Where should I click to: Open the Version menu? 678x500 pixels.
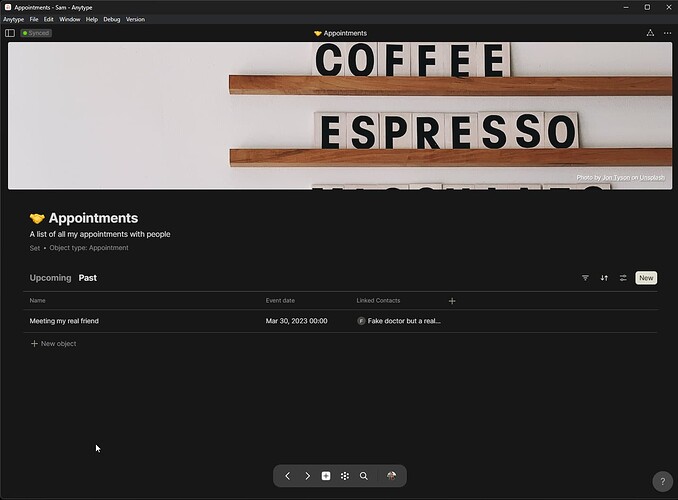pos(135,19)
